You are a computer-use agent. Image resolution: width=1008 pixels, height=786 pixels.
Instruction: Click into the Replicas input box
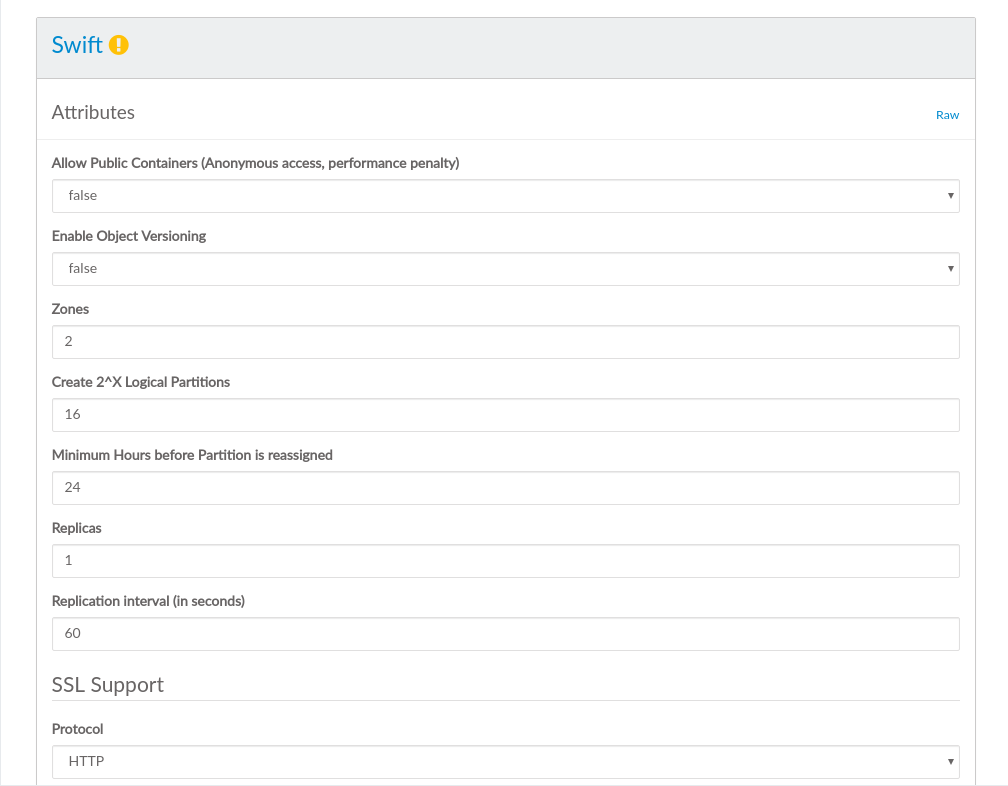pos(505,561)
